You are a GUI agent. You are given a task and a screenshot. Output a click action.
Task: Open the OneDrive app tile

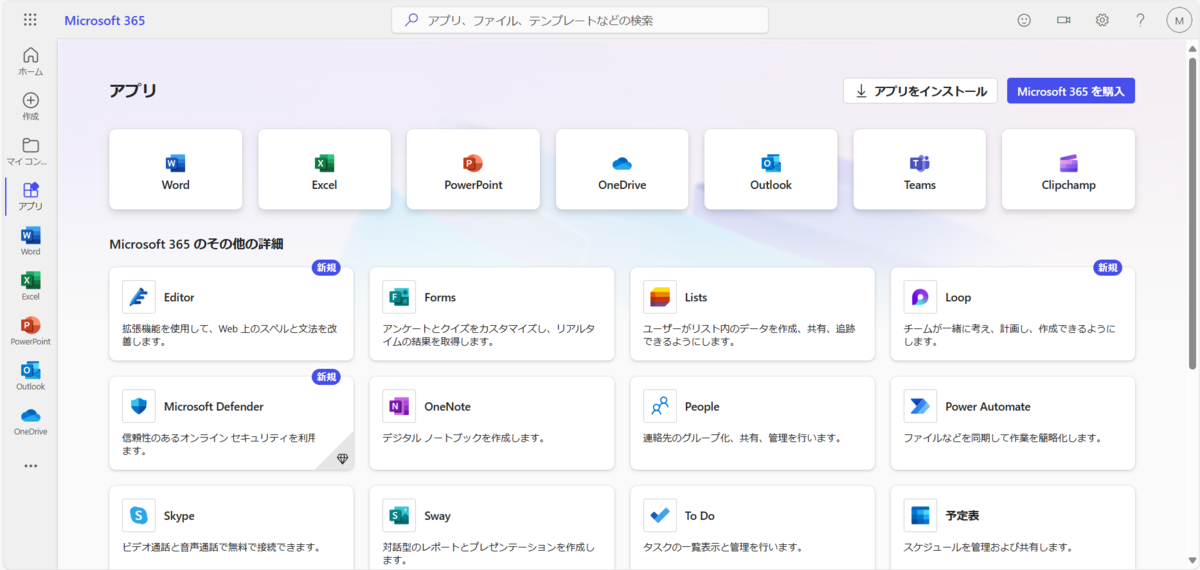point(622,170)
